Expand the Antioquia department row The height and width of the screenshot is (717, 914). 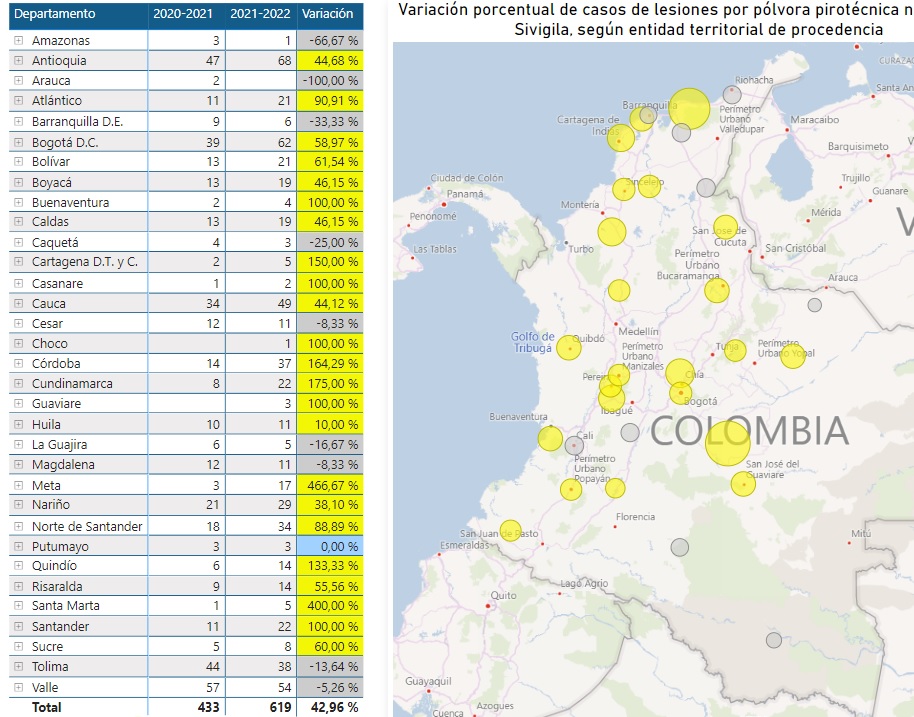point(18,61)
